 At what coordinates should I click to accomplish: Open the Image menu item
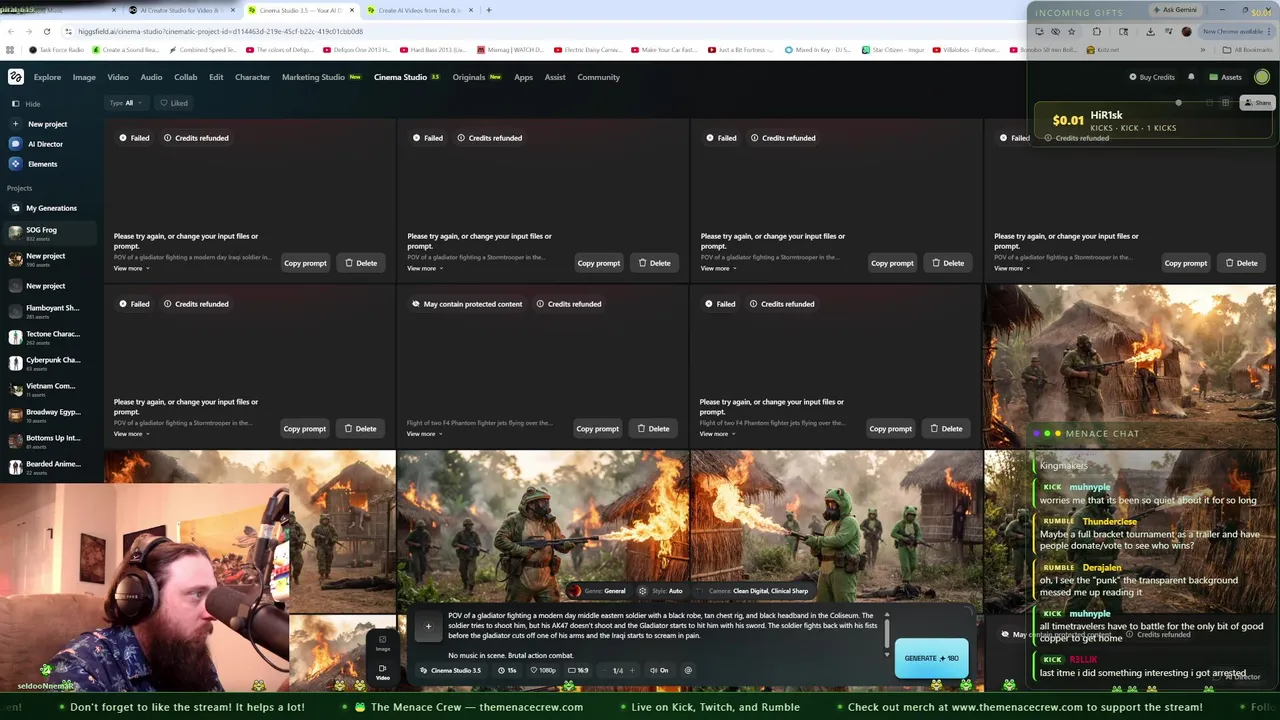(x=84, y=77)
